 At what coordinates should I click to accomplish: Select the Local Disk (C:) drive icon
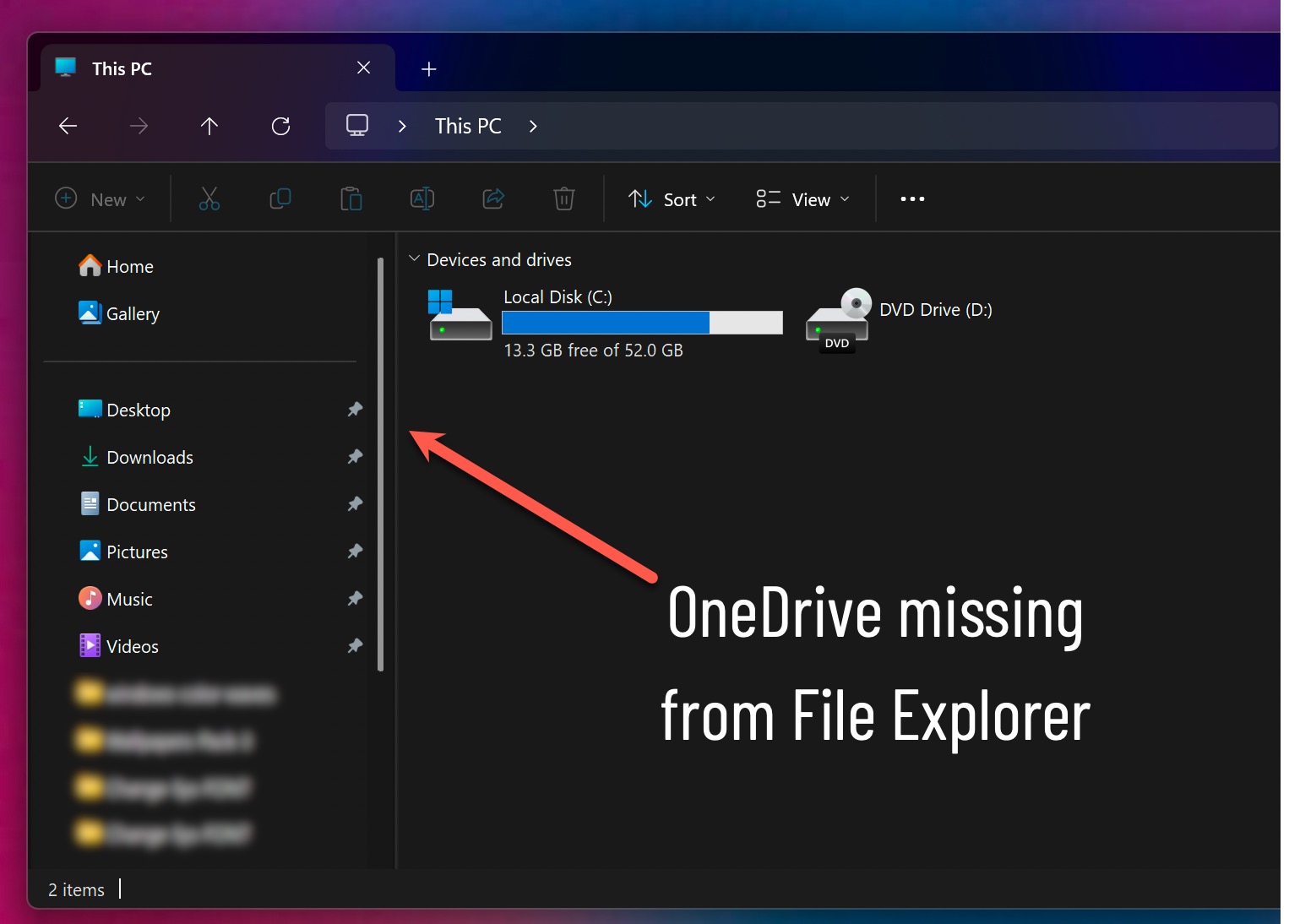pos(460,315)
